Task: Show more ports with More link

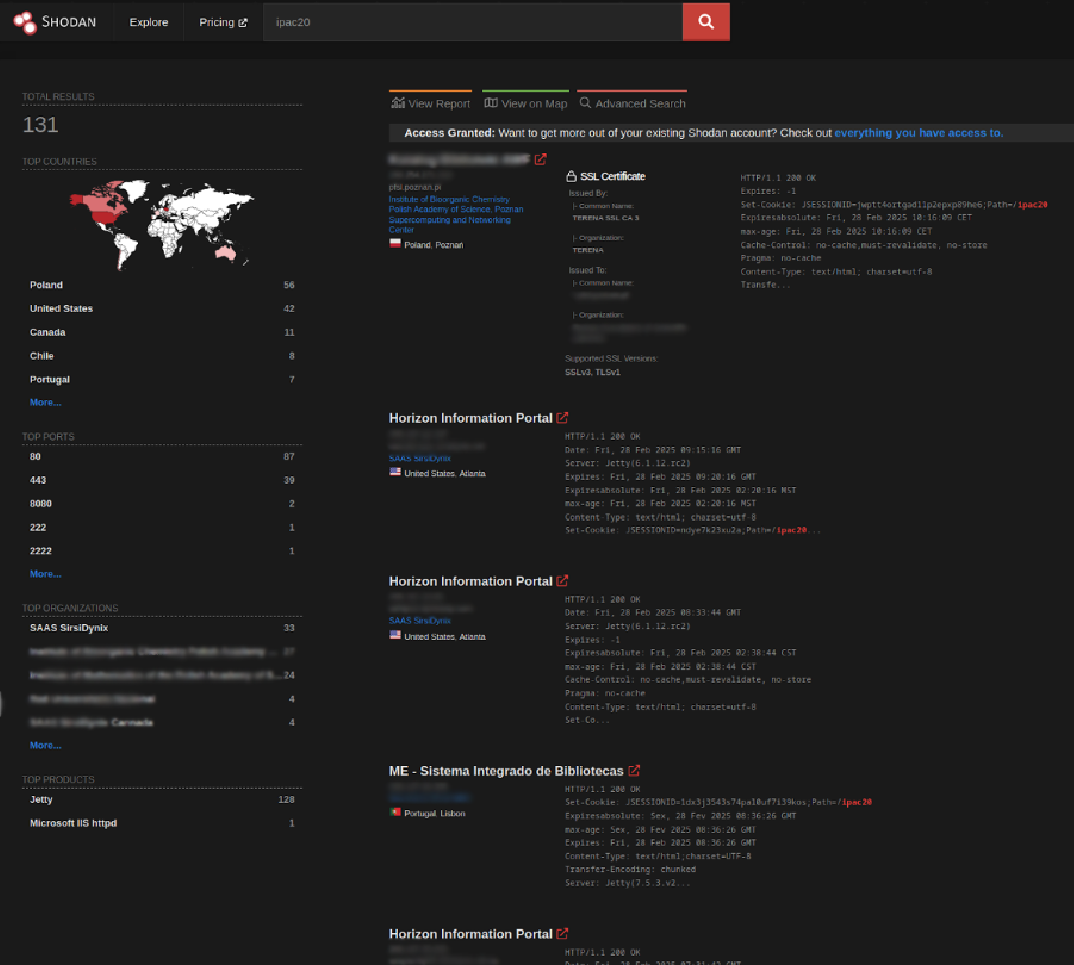Action: (45, 575)
